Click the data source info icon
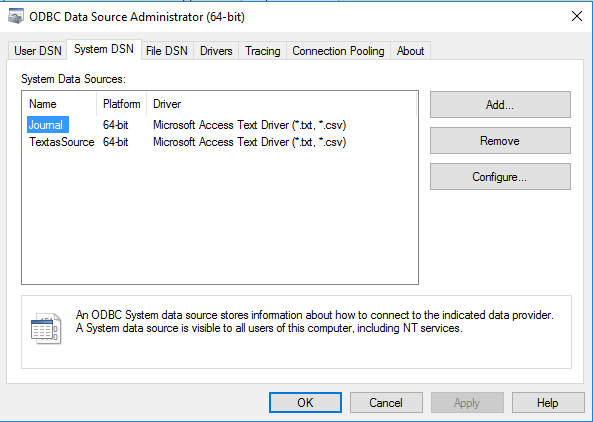Screen dimensions: 593x422 (x=46, y=328)
